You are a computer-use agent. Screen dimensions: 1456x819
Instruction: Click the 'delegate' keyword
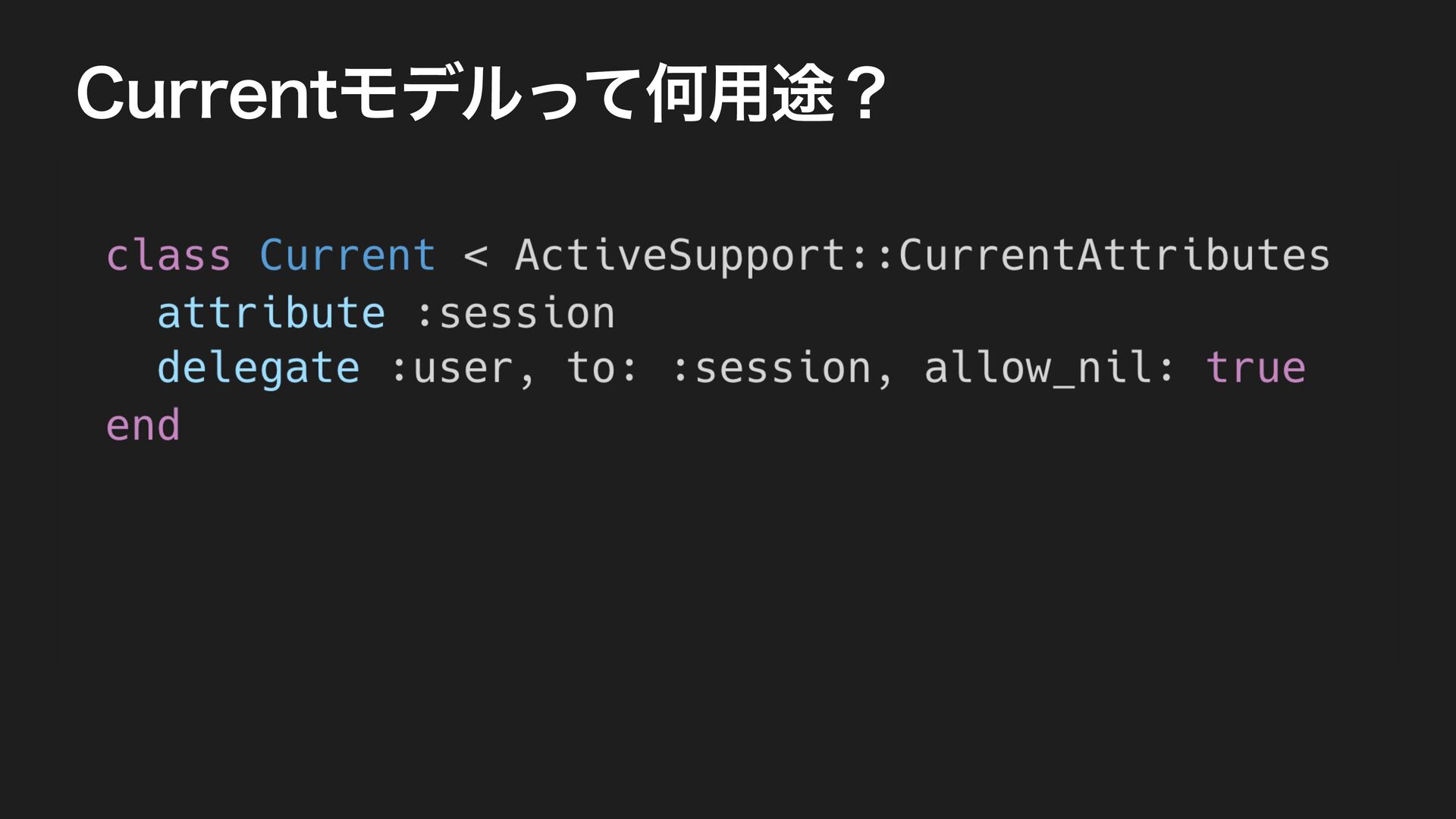258,369
